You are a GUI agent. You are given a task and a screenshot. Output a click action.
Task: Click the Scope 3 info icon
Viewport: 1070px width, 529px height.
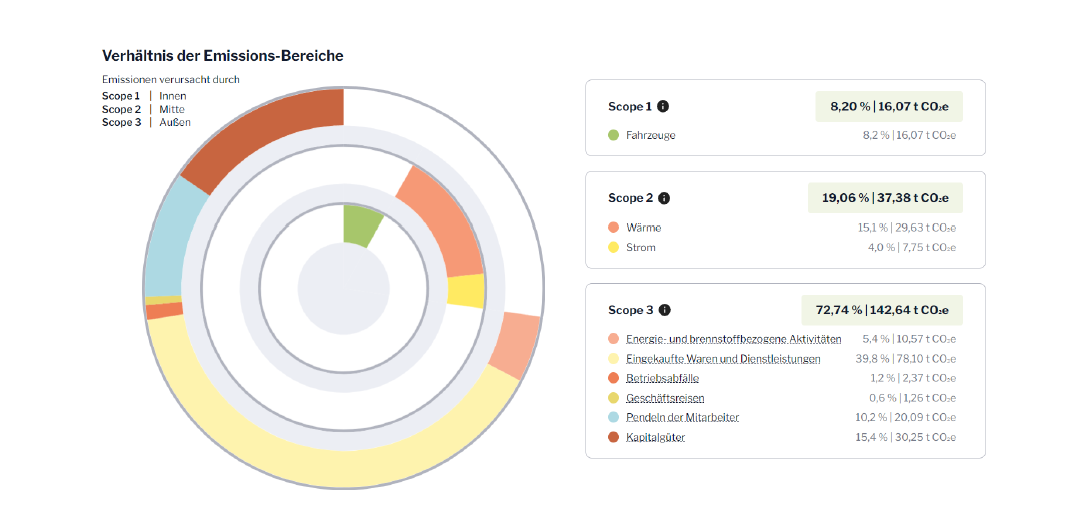[664, 310]
